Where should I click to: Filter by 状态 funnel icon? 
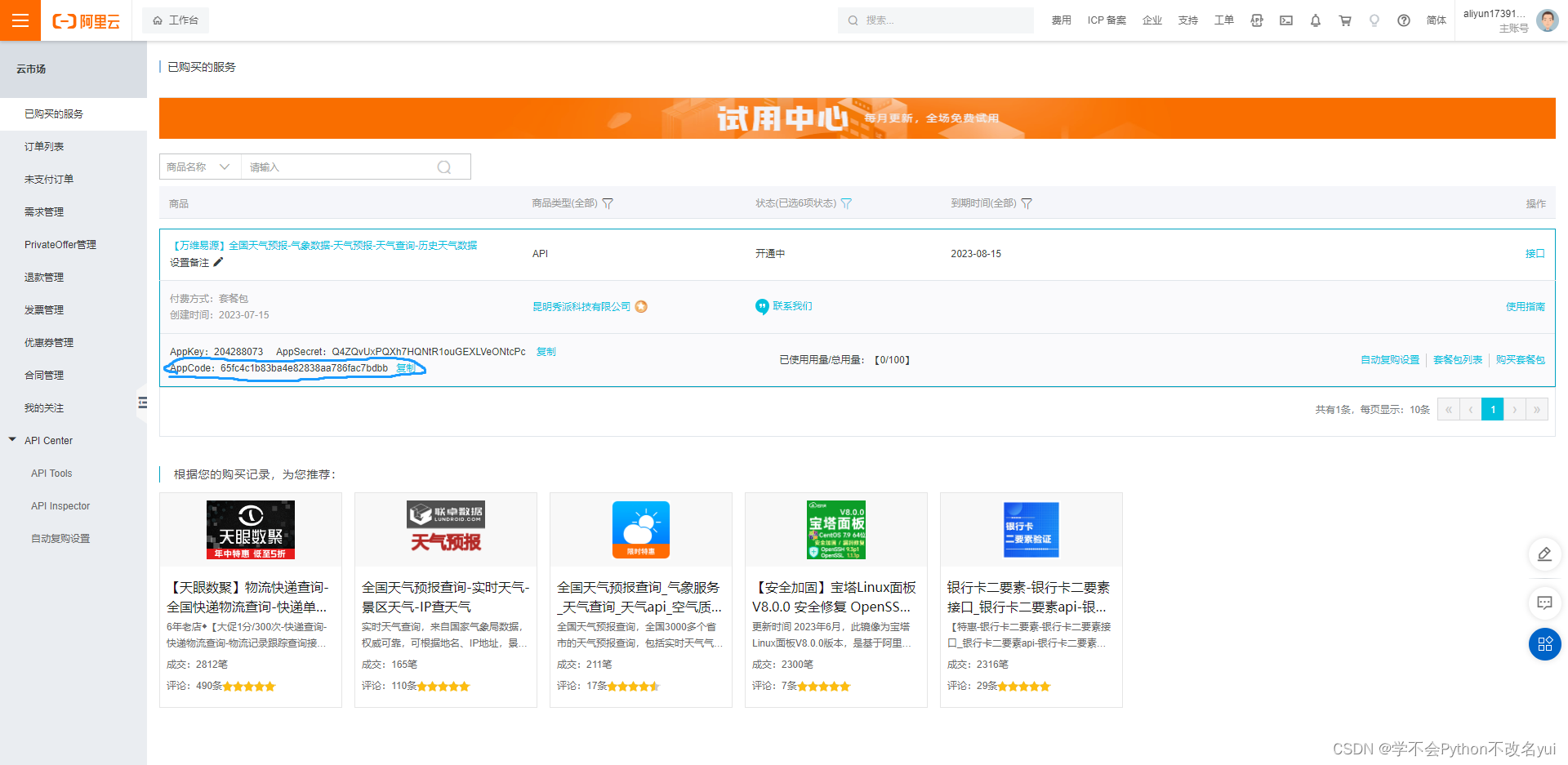click(x=846, y=203)
